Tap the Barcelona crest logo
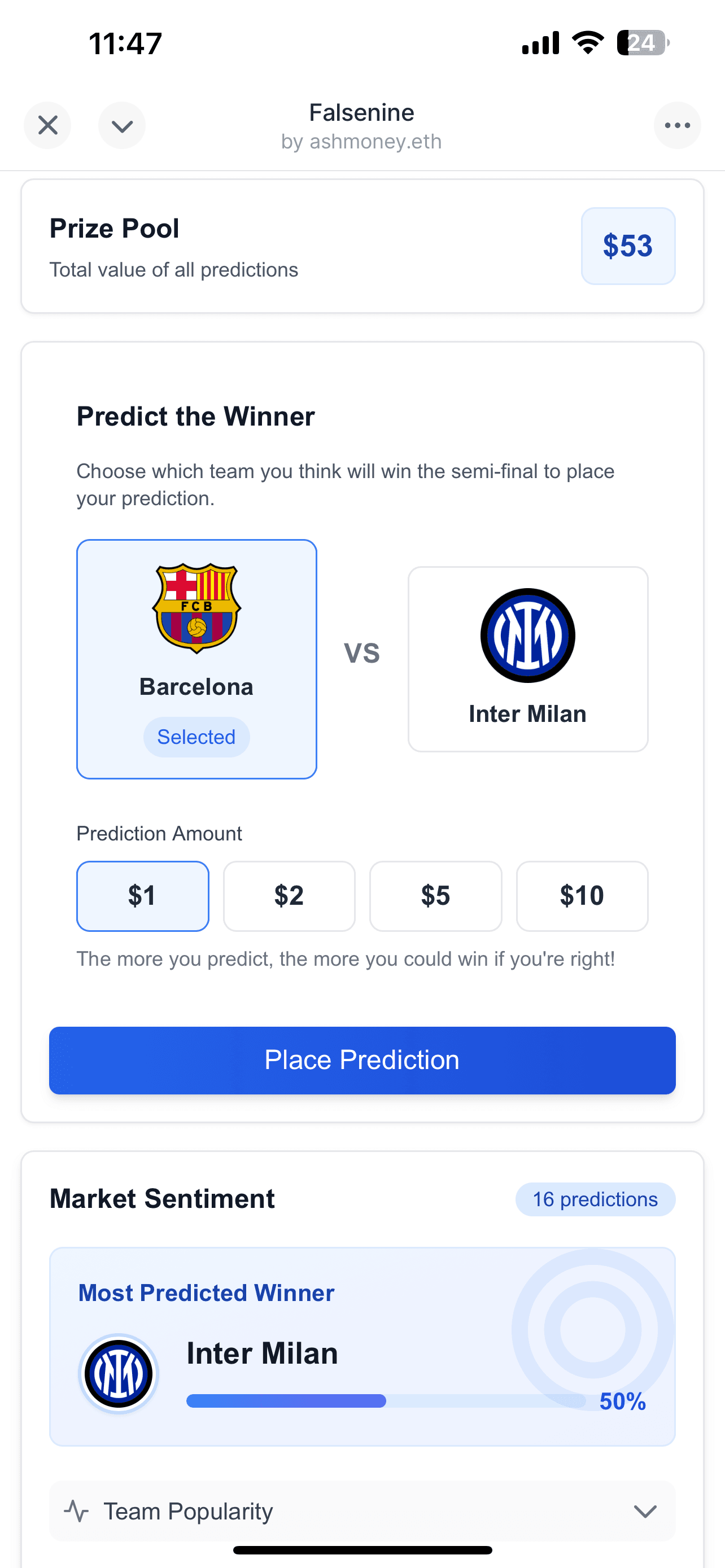725x1568 pixels. 196,608
